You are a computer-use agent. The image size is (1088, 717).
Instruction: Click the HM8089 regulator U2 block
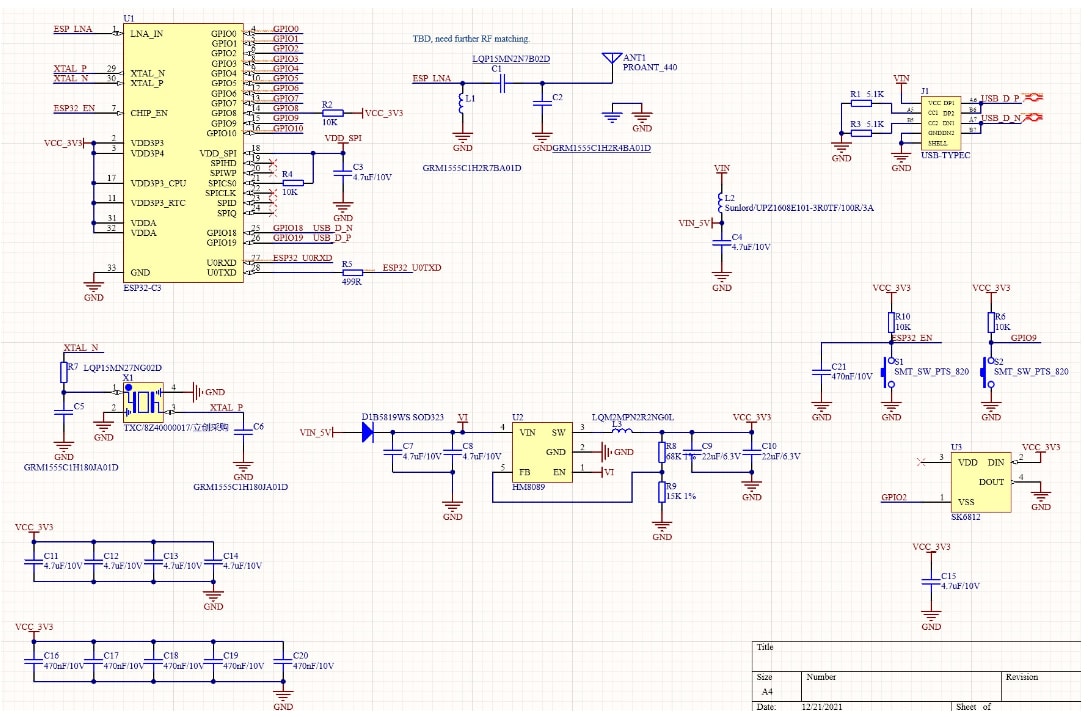[540, 452]
